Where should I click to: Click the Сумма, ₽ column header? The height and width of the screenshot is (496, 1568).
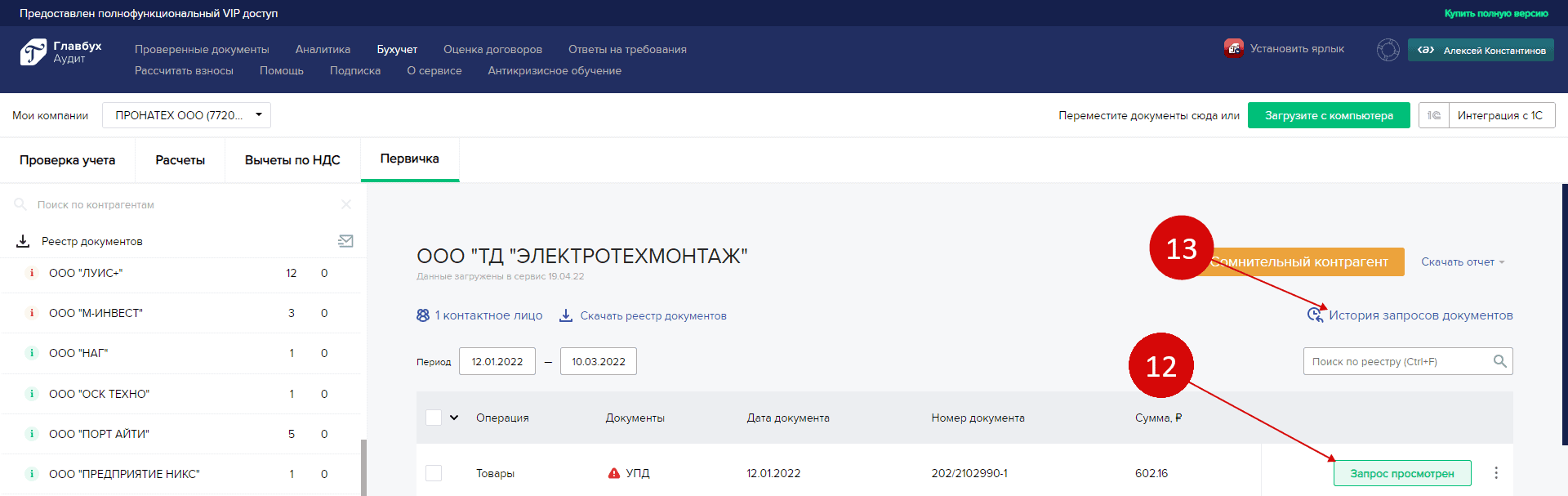point(1158,418)
